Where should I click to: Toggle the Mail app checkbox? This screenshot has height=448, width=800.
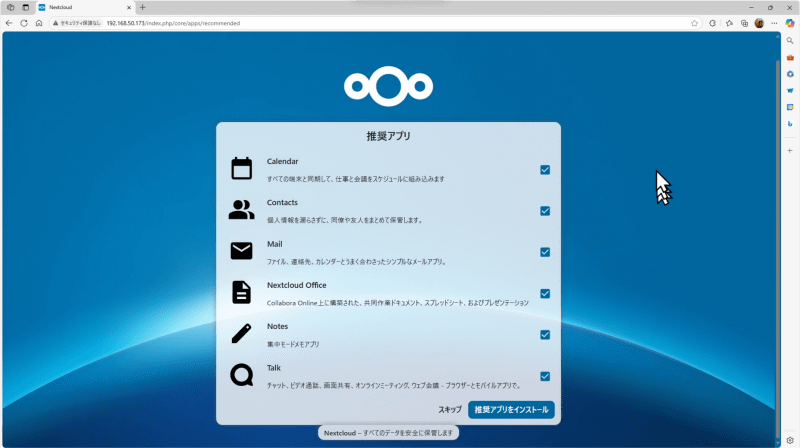click(545, 252)
